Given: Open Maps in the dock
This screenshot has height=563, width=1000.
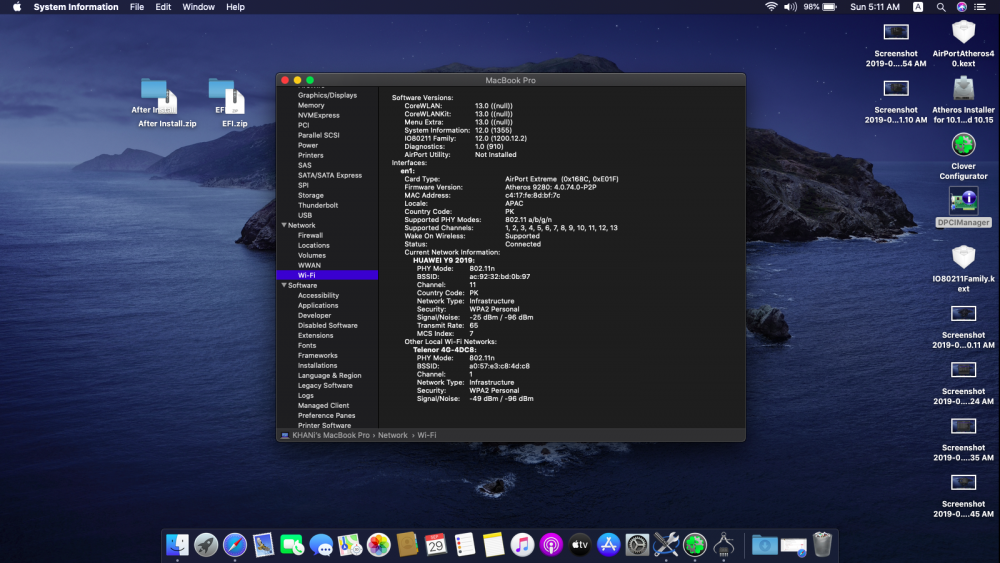Looking at the screenshot, I should point(349,545).
